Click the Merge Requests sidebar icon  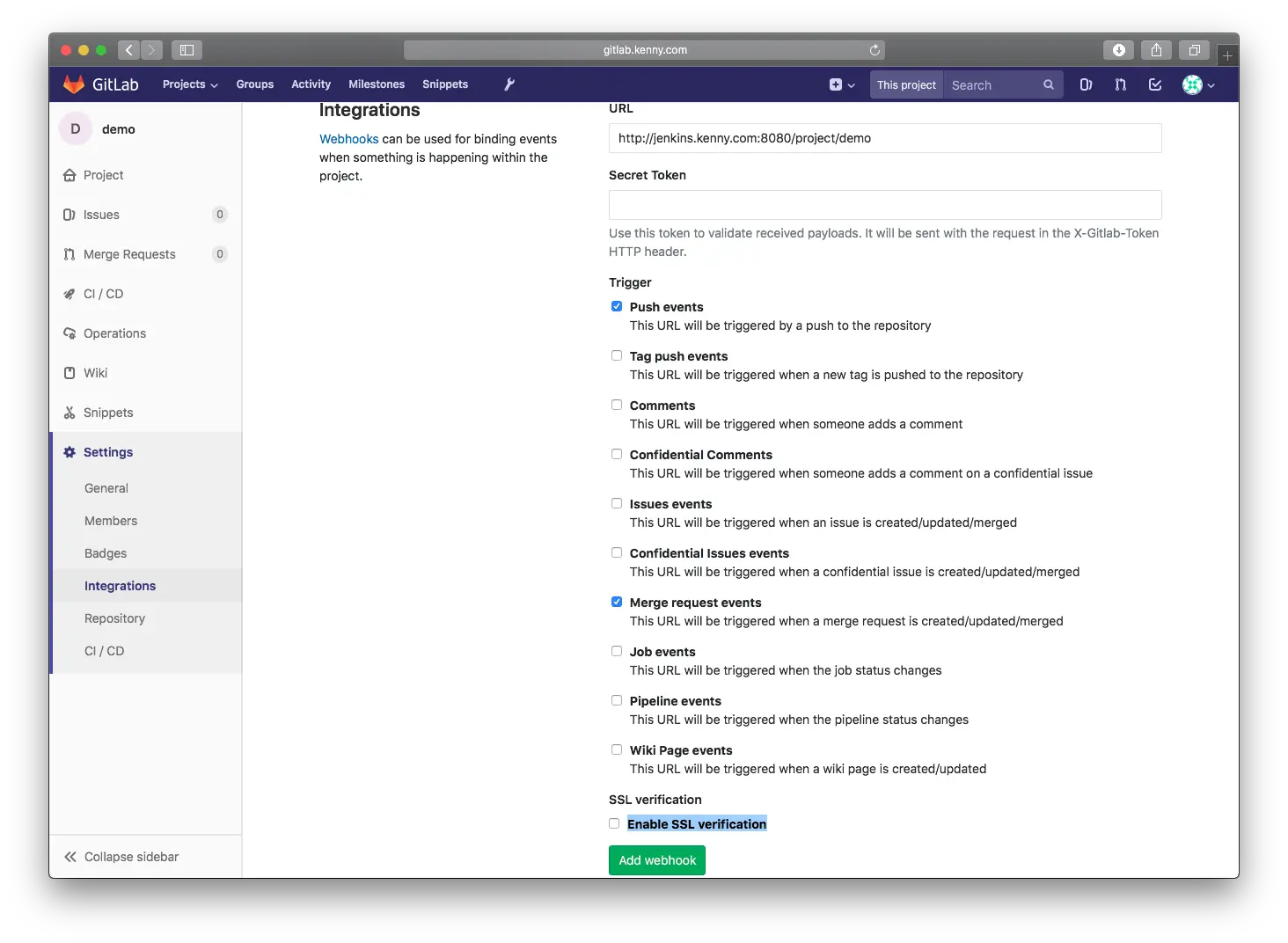tap(70, 254)
